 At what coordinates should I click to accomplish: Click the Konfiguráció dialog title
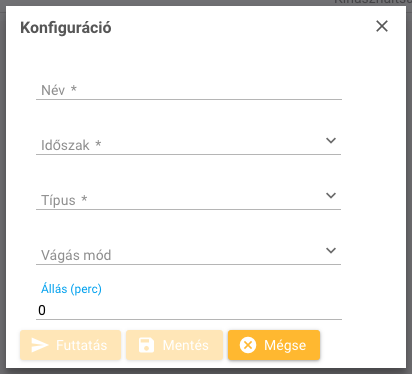66,28
